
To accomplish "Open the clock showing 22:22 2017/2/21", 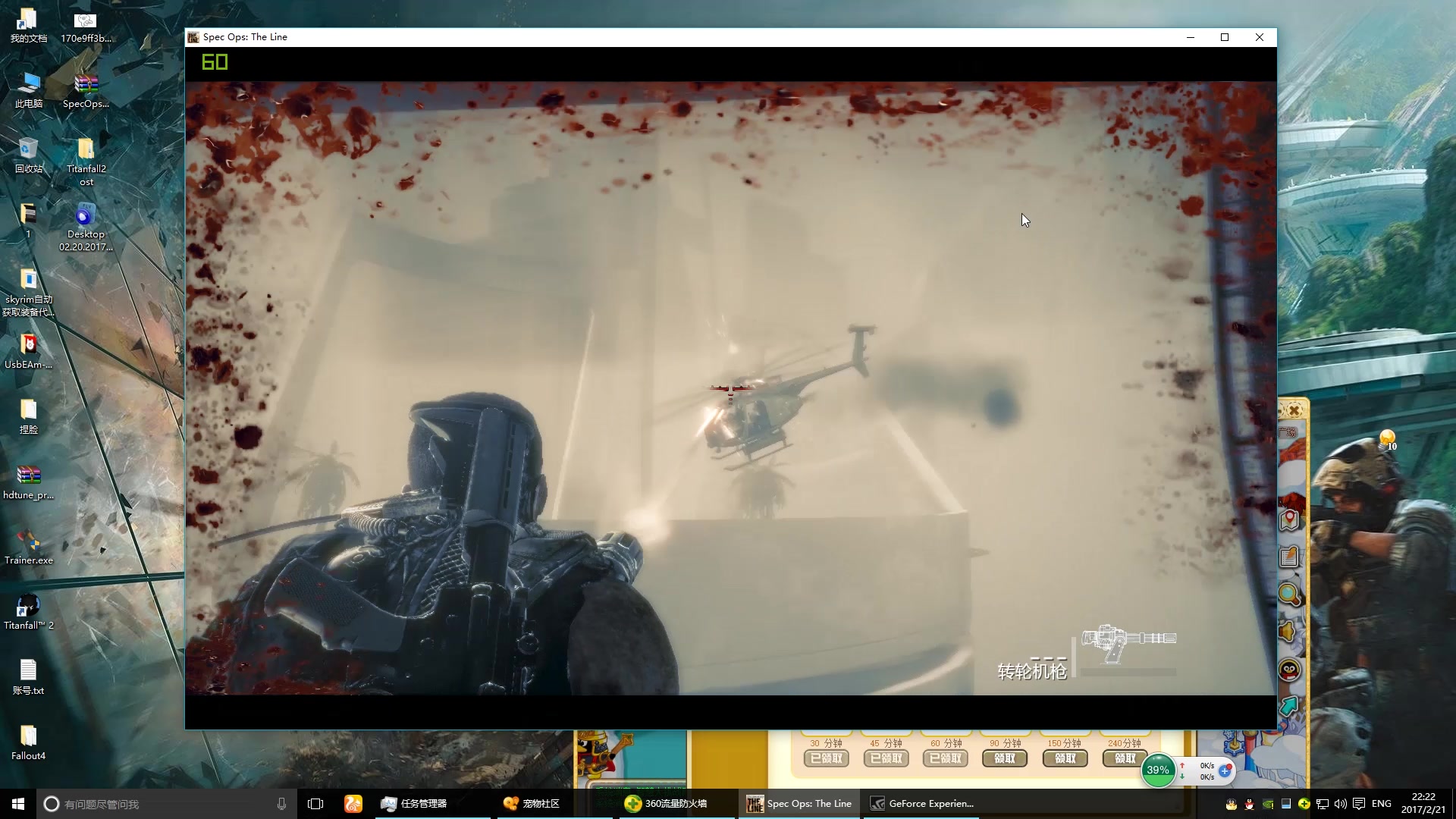I will pos(1423,804).
